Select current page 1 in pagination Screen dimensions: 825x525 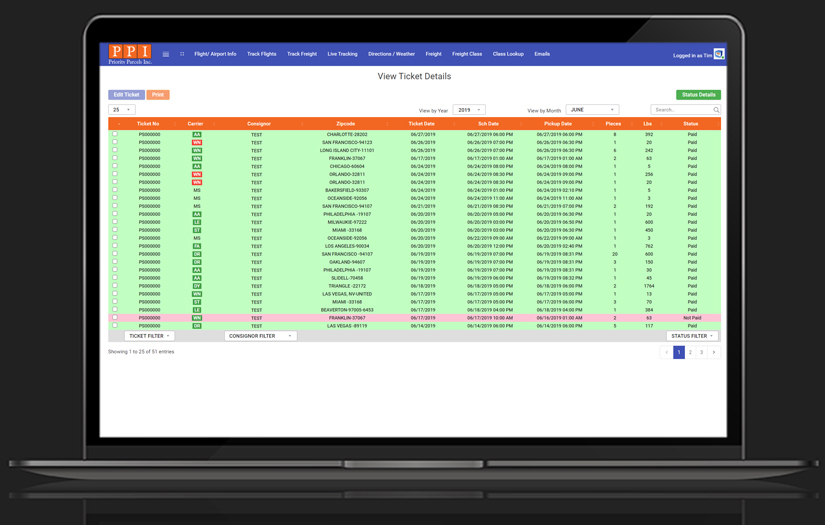679,352
